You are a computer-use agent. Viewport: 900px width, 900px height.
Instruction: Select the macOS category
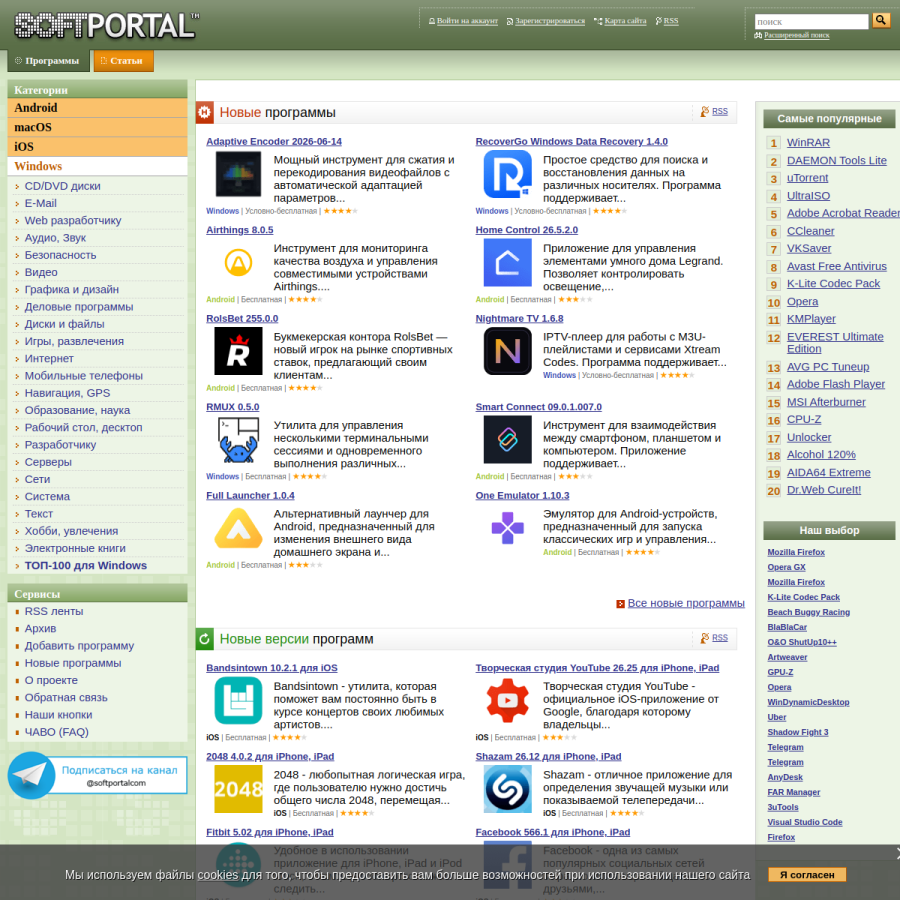pos(98,127)
